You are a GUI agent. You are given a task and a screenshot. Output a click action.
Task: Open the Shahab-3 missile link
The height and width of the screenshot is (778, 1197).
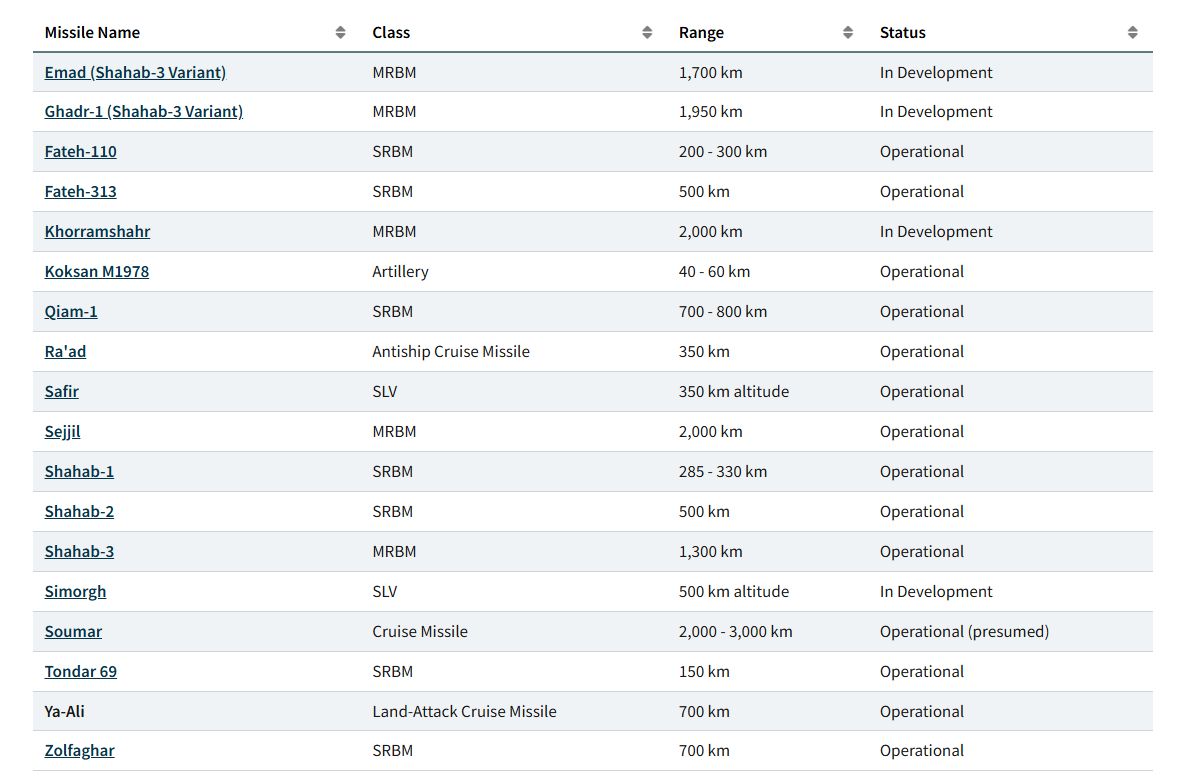(79, 552)
